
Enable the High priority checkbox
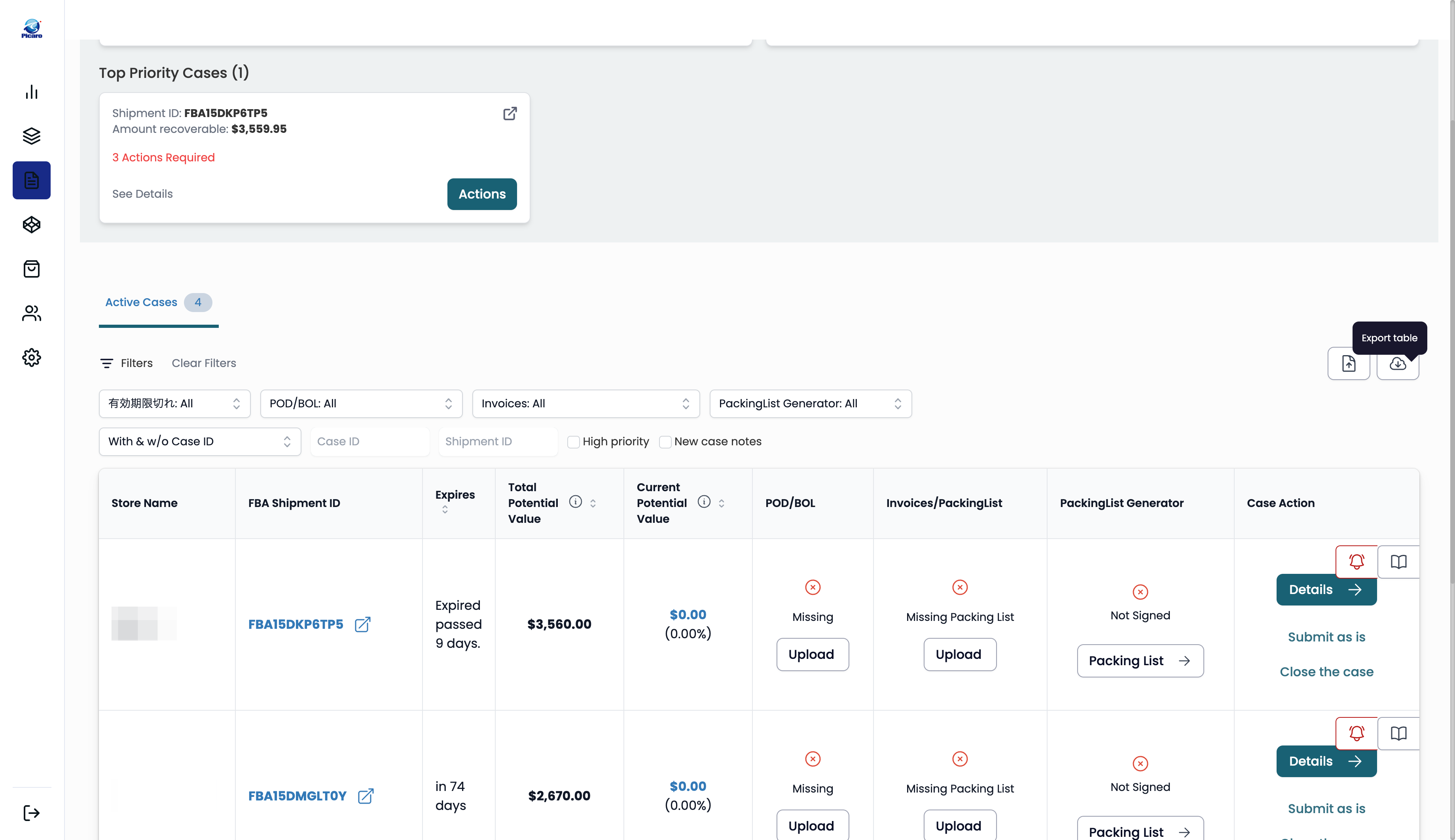coord(574,442)
